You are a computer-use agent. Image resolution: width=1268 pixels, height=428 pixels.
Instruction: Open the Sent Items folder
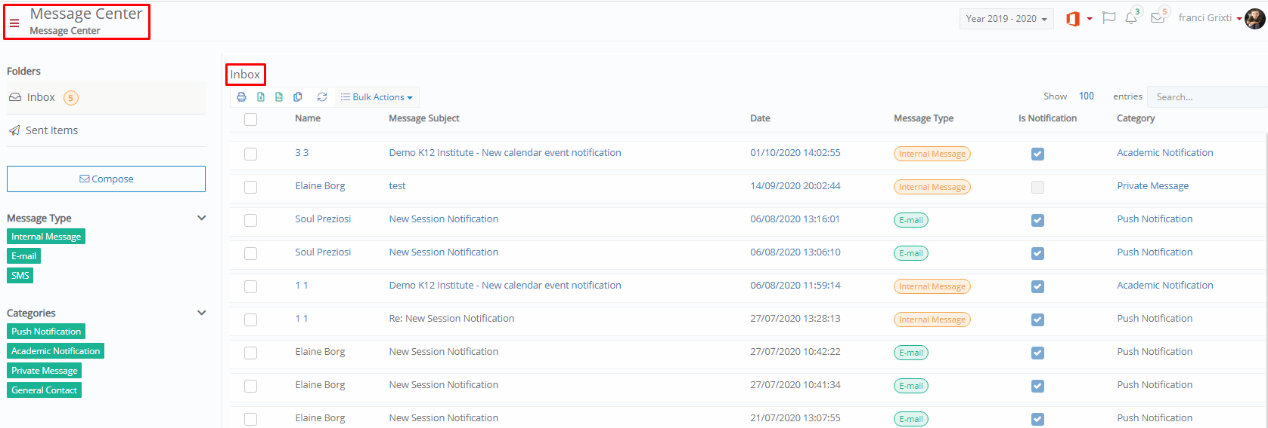point(104,130)
